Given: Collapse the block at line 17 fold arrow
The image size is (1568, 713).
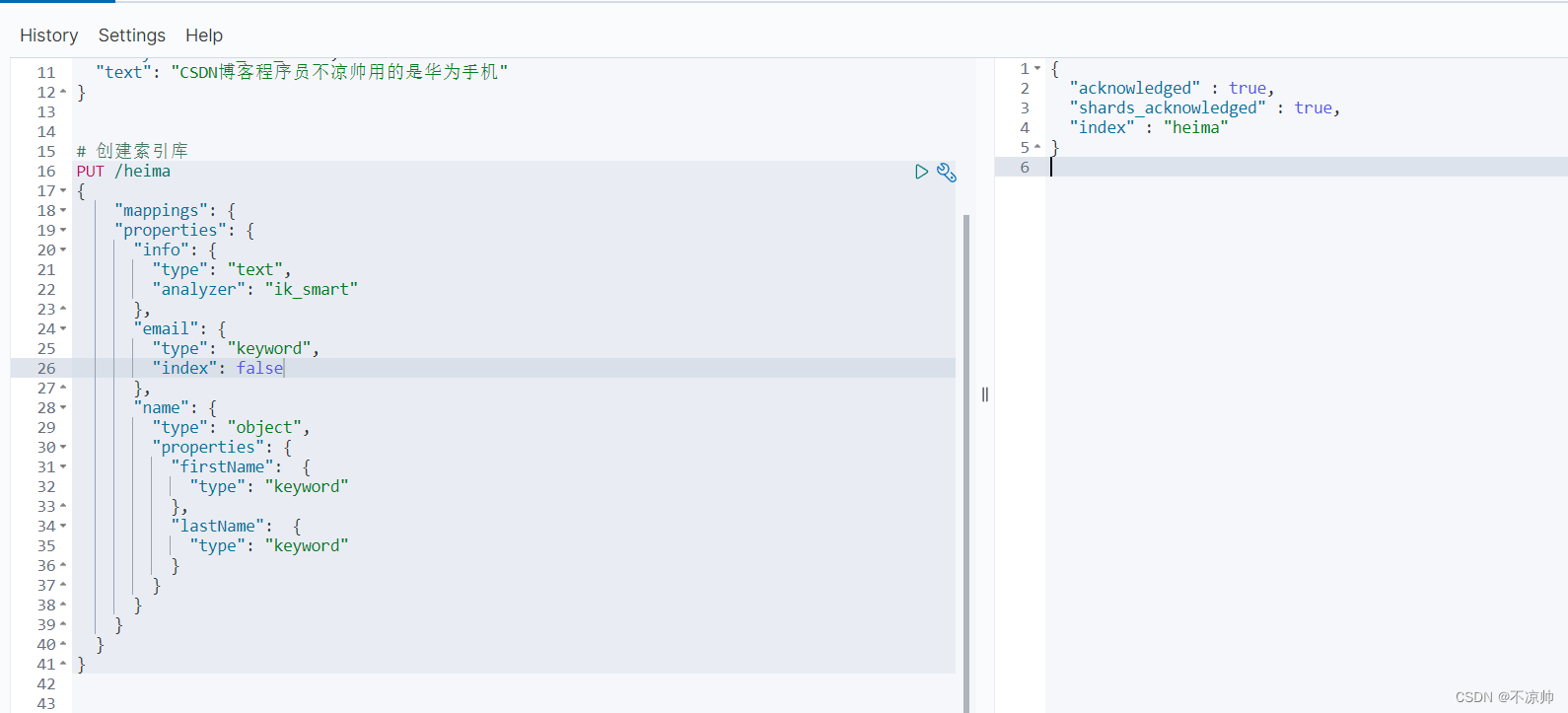Looking at the screenshot, I should 63,190.
